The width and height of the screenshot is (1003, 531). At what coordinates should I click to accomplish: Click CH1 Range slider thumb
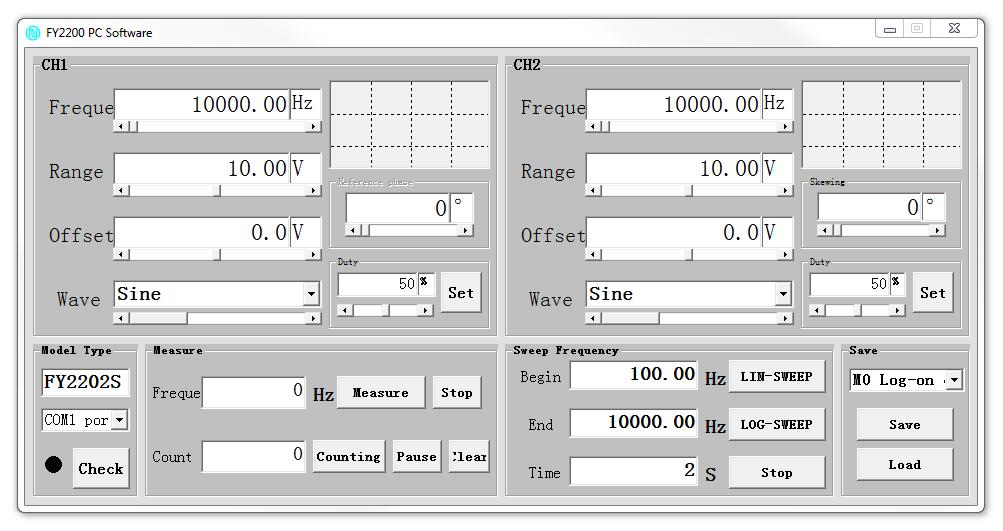click(x=217, y=191)
